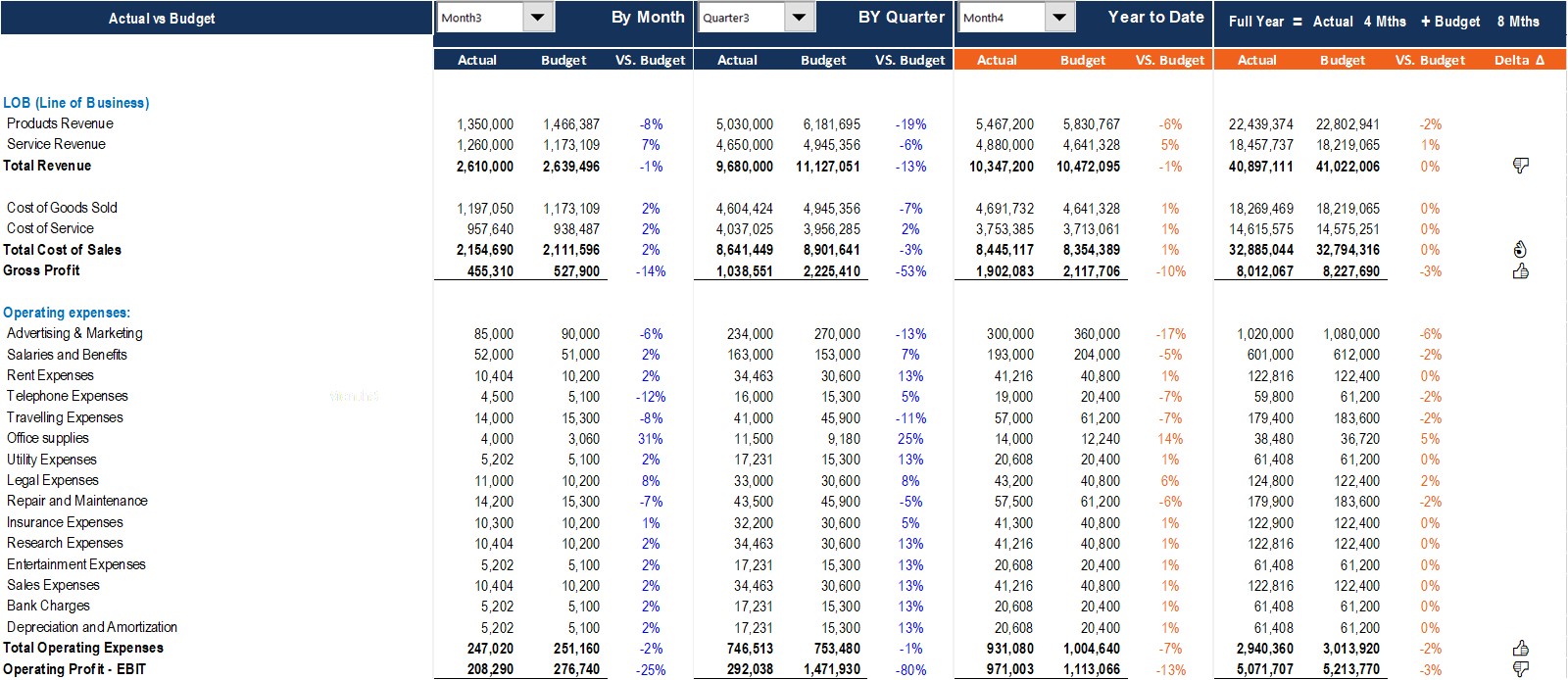
Task: Click the Year to Date section header
Action: (1155, 17)
